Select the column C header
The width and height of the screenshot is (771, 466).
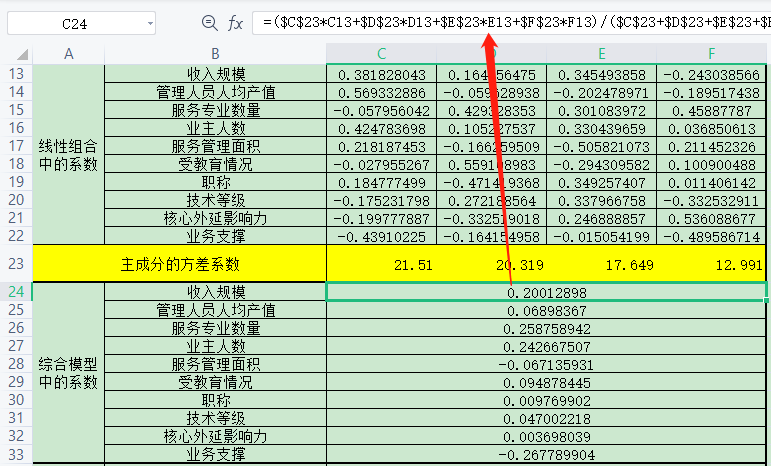pyautogui.click(x=381, y=53)
